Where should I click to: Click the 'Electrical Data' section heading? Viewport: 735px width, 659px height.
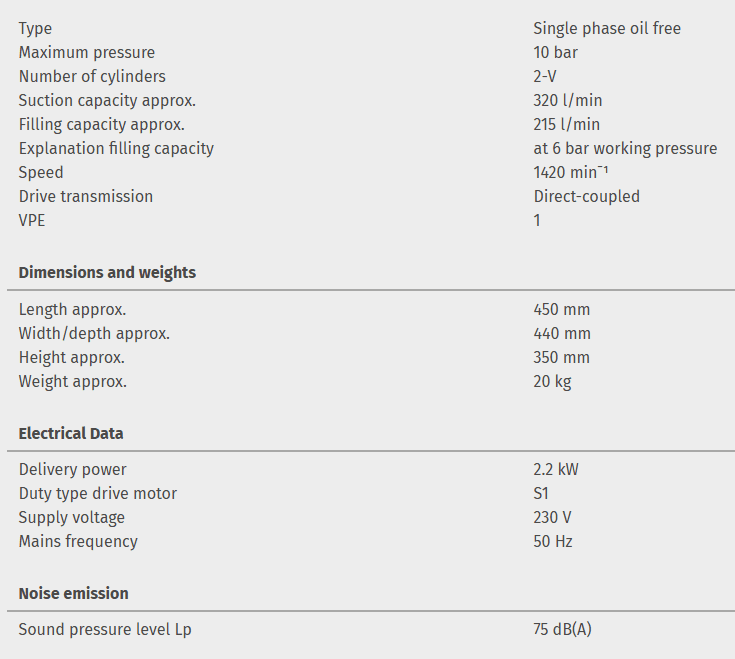point(71,433)
